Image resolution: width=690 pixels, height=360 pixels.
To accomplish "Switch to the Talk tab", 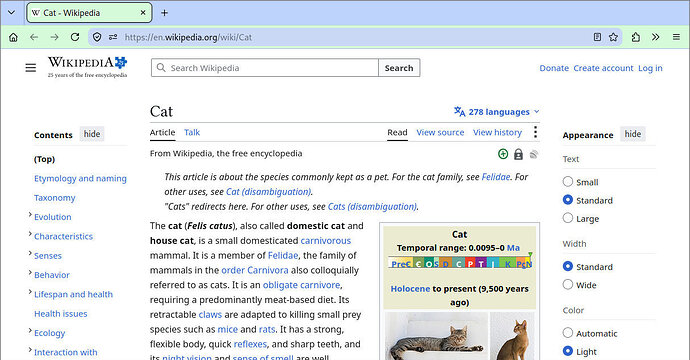I will 192,132.
